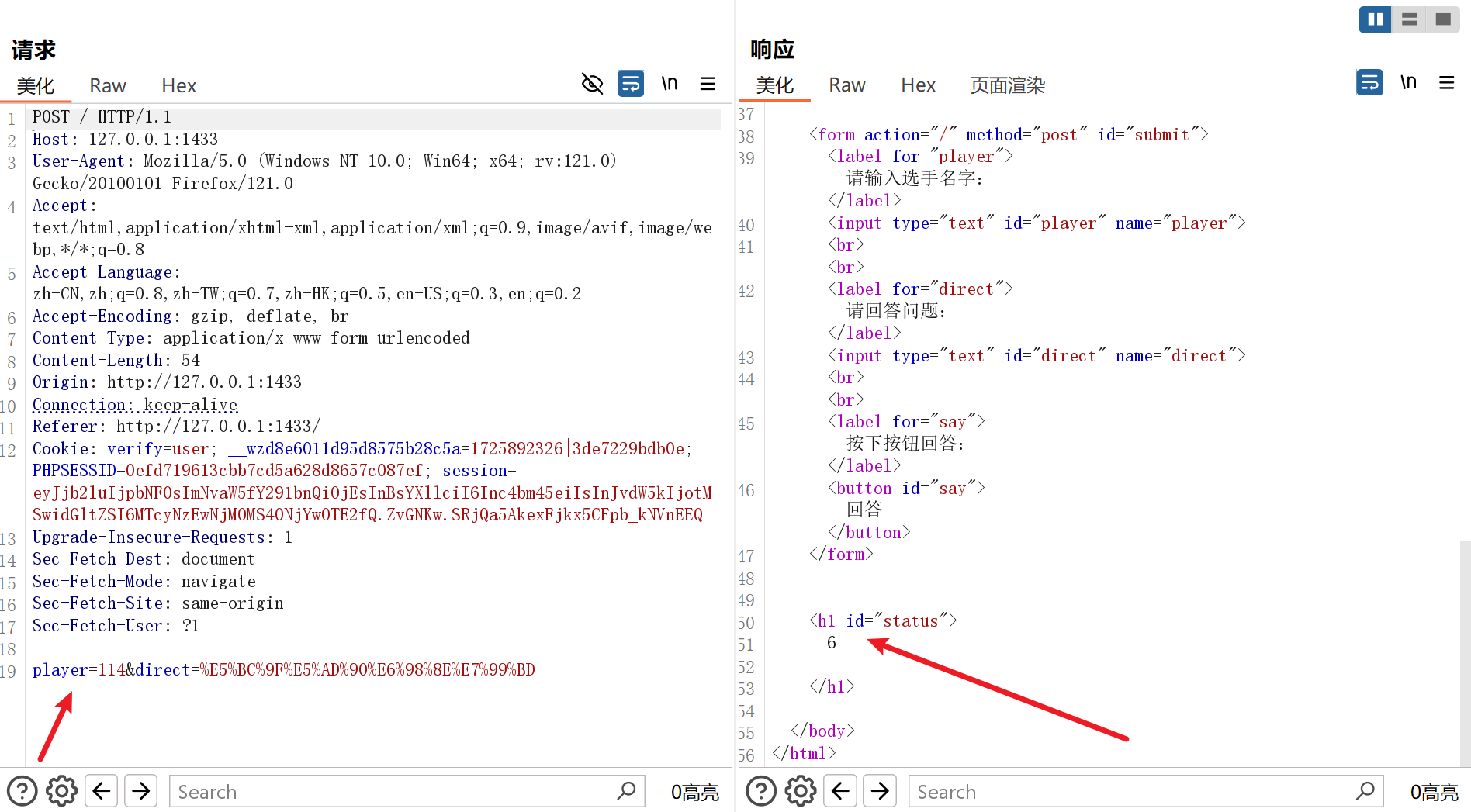Open request search help icon
1471x812 pixels.
pyautogui.click(x=22, y=791)
